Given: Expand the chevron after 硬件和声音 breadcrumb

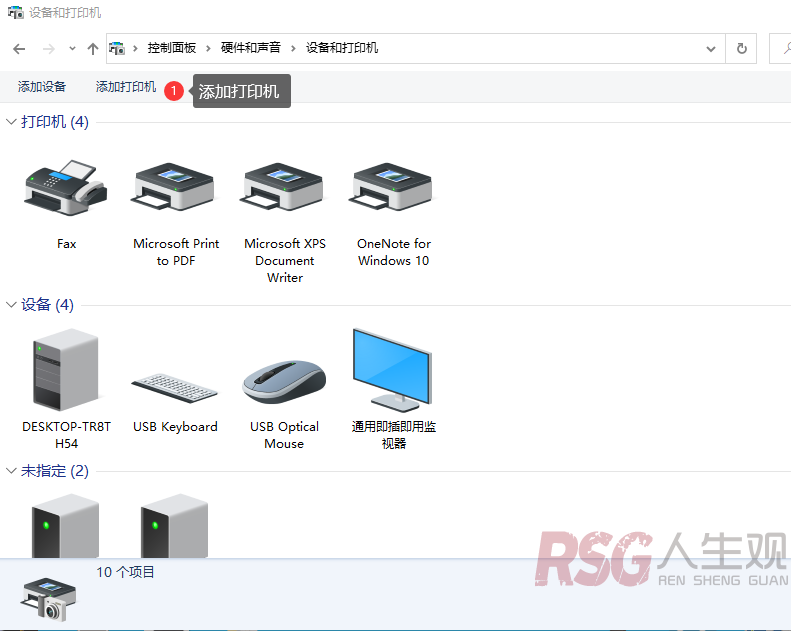Looking at the screenshot, I should pos(293,48).
